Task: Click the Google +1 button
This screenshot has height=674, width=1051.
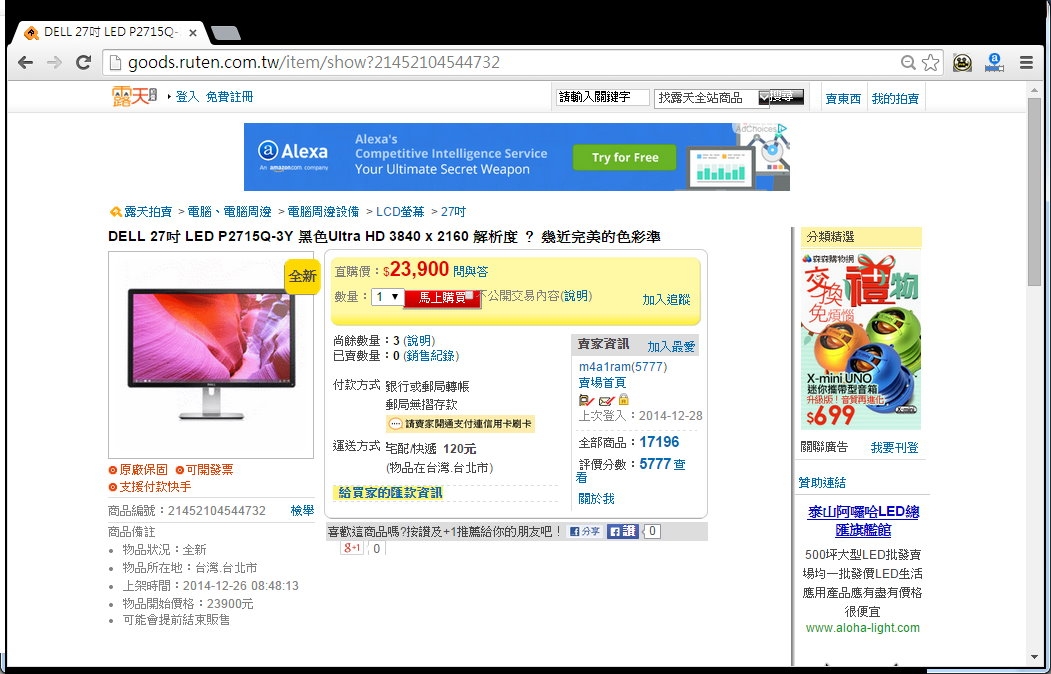Action: pyautogui.click(x=352, y=548)
